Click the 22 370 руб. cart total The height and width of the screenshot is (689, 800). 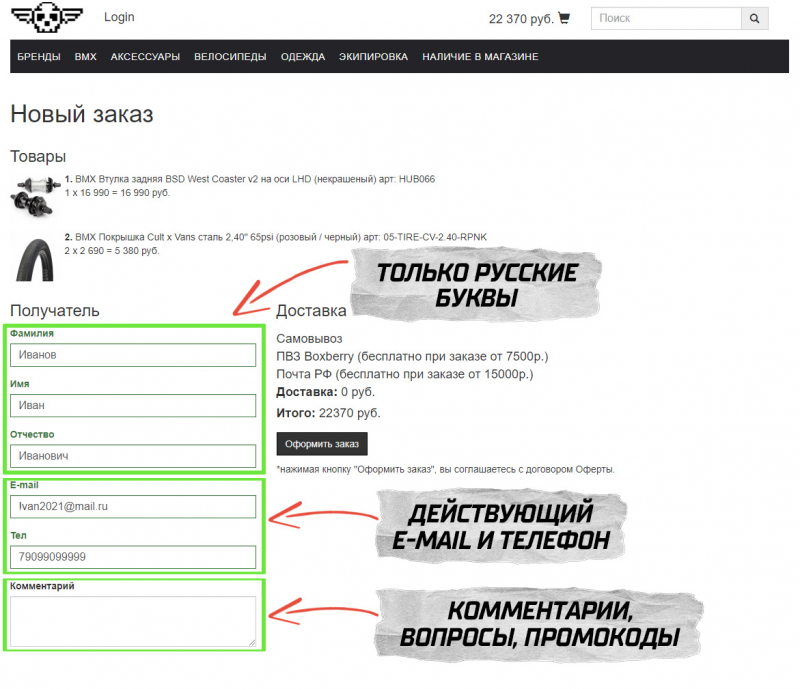[521, 19]
